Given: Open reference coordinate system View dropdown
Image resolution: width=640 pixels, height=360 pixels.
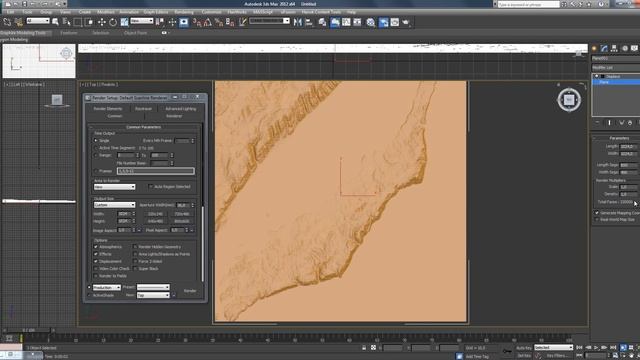Looking at the screenshot, I should coord(142,21).
